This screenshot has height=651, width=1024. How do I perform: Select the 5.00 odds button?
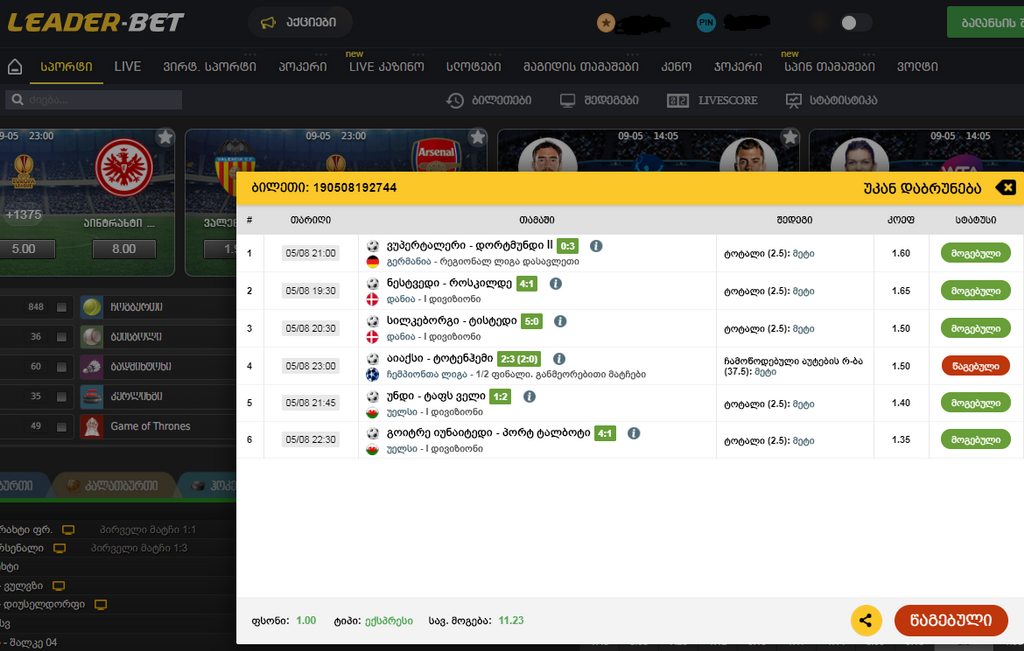pos(24,249)
